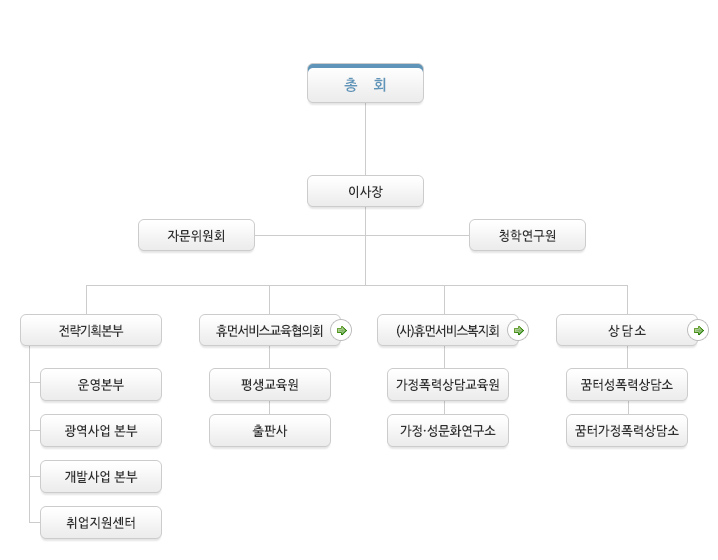The image size is (718, 560).
Task: Click the 상담소 label
Action: point(626,330)
